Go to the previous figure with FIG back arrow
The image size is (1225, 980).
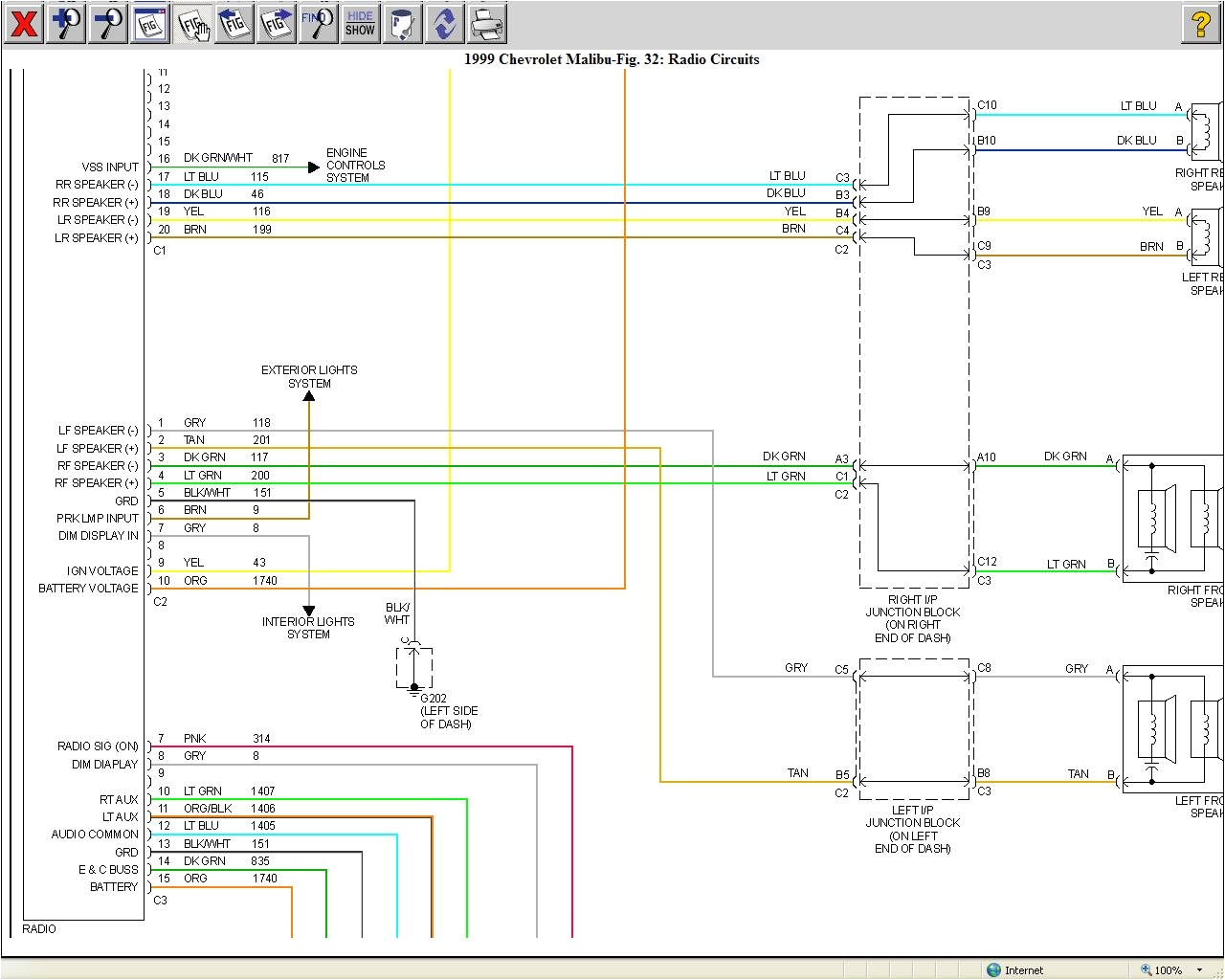pos(233,23)
